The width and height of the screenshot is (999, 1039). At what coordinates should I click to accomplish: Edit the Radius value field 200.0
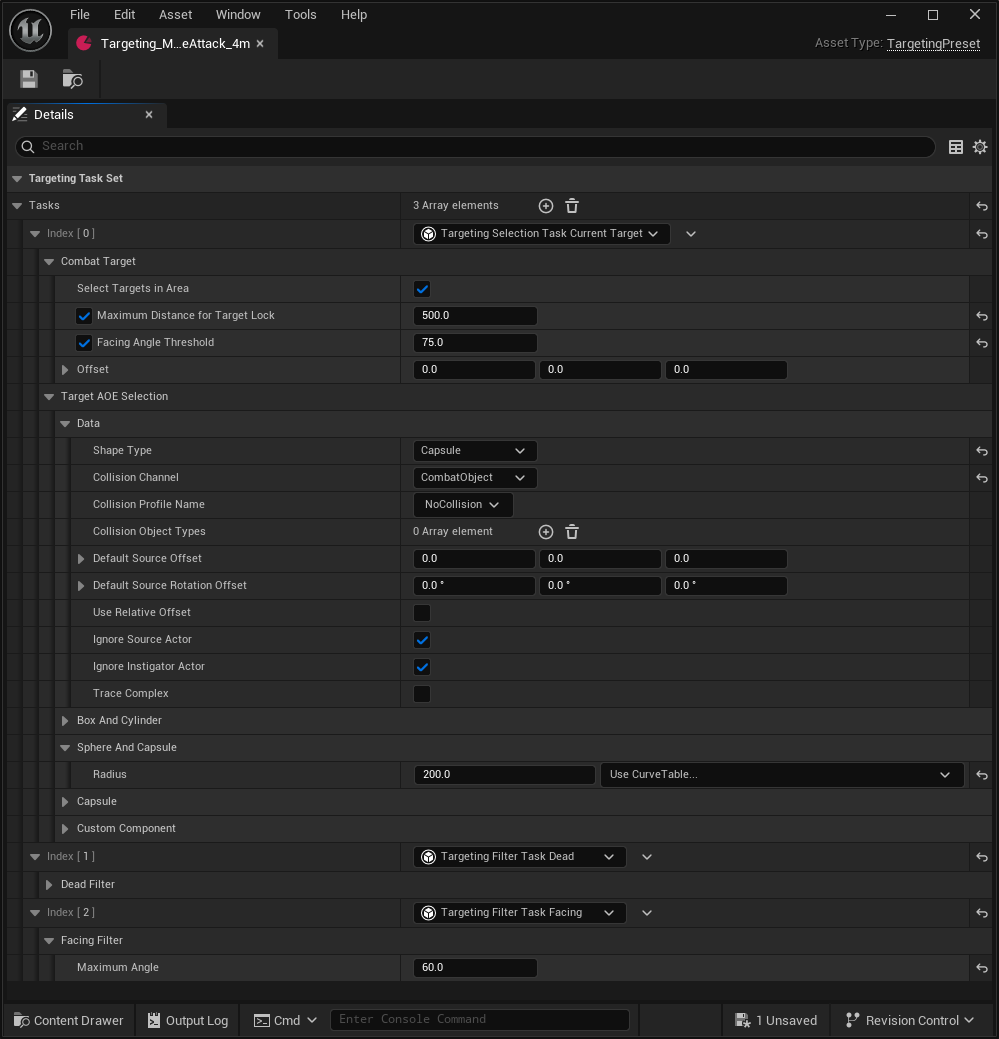[504, 775]
